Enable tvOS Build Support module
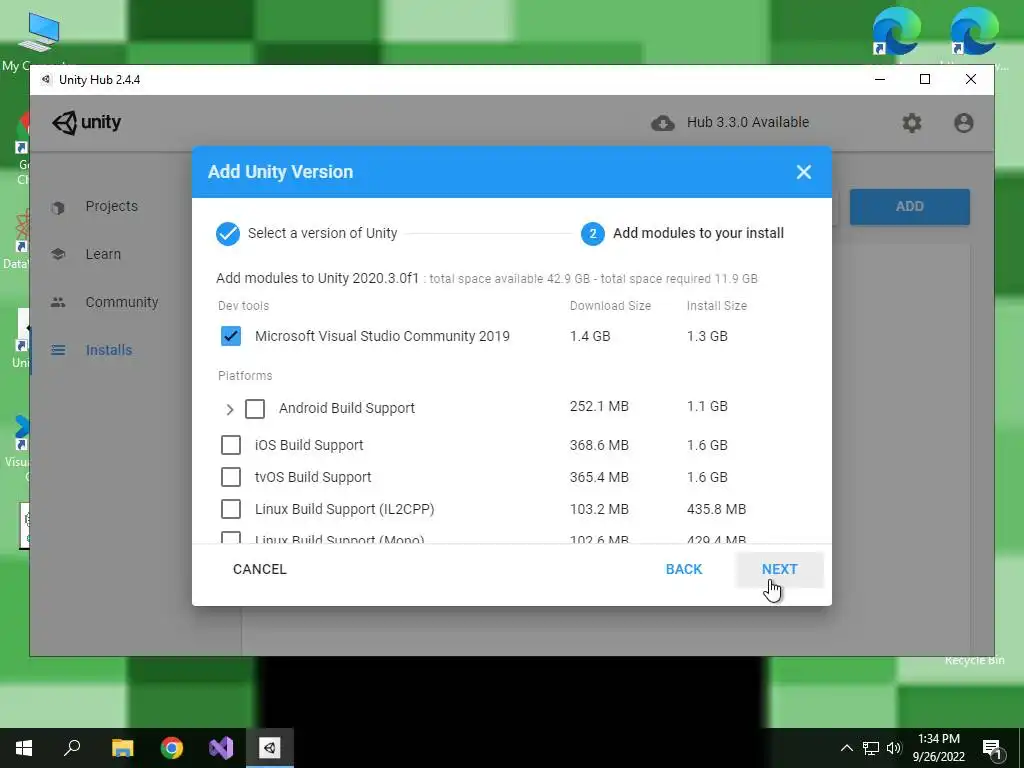The height and width of the screenshot is (768, 1024). pos(231,477)
